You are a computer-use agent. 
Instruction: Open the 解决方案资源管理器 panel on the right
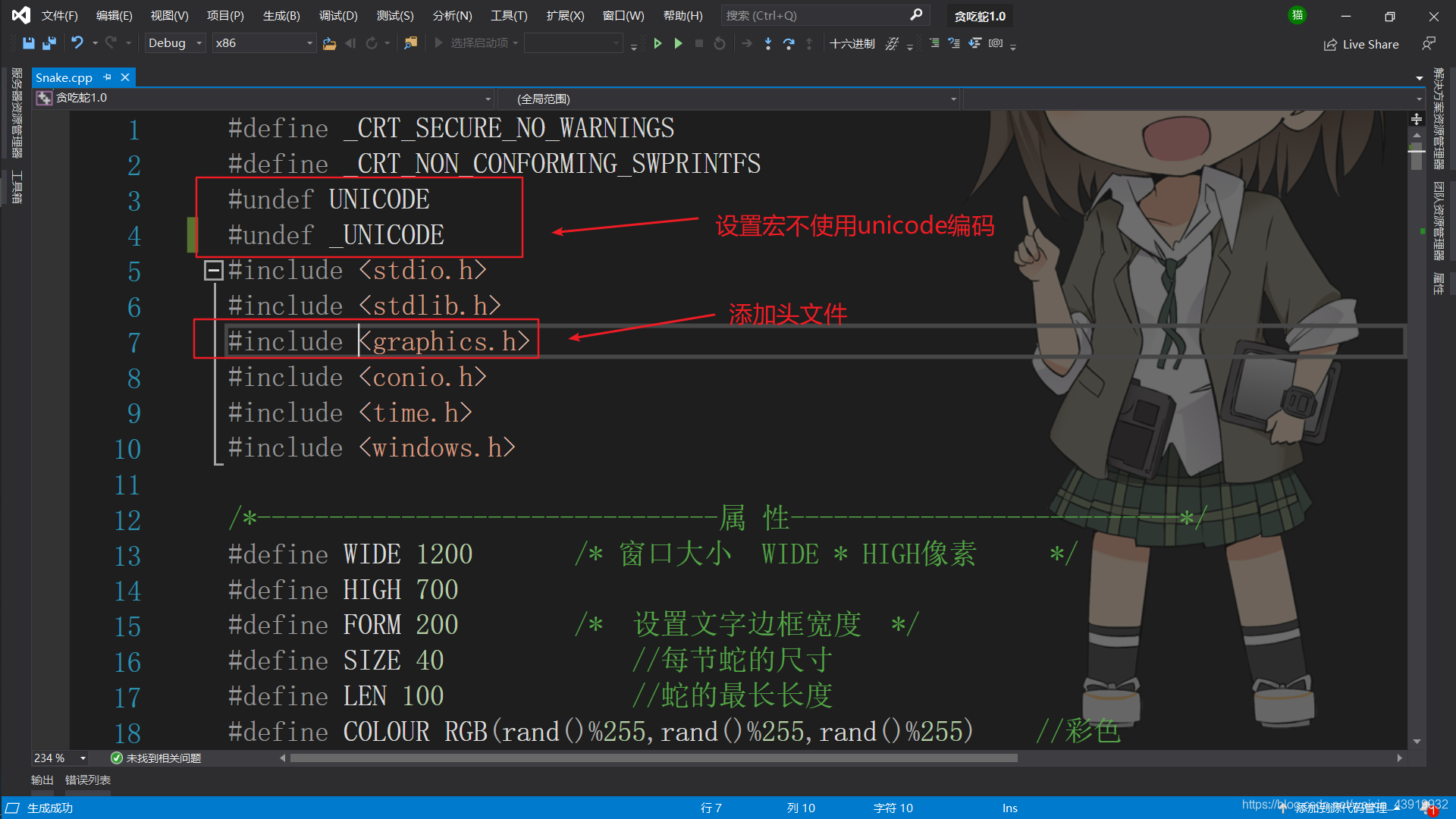coord(1439,118)
